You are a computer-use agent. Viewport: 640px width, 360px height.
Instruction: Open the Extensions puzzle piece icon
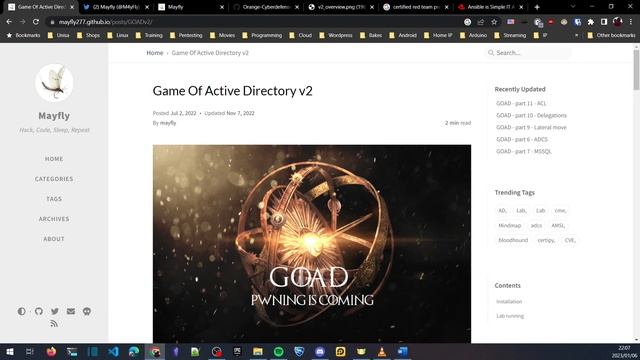[x=591, y=22]
